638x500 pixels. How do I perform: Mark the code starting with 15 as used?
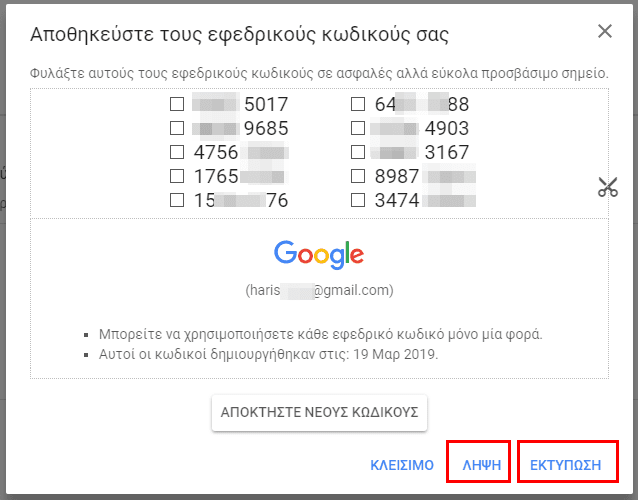(x=177, y=200)
